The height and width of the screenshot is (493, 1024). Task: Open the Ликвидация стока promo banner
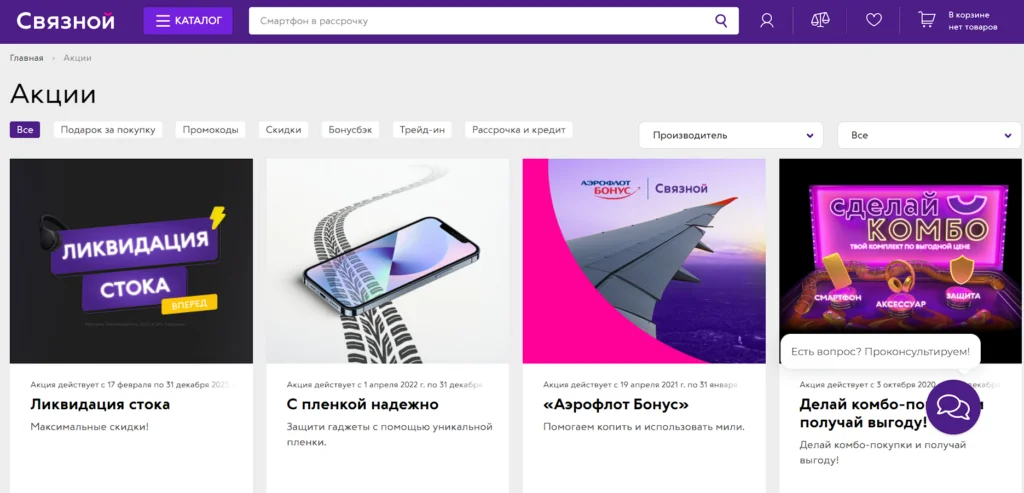pos(131,261)
